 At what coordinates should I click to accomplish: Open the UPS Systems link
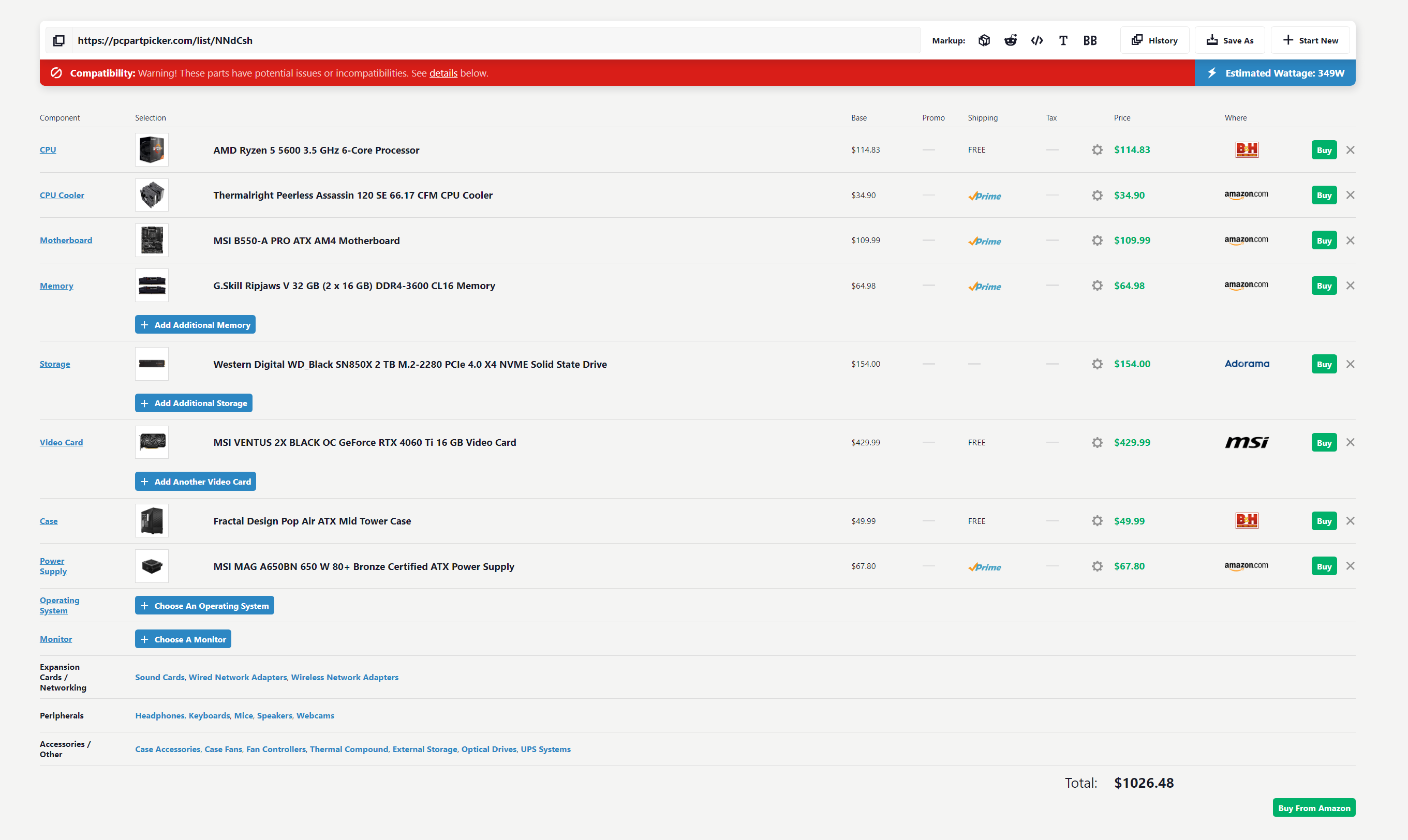pyautogui.click(x=546, y=749)
